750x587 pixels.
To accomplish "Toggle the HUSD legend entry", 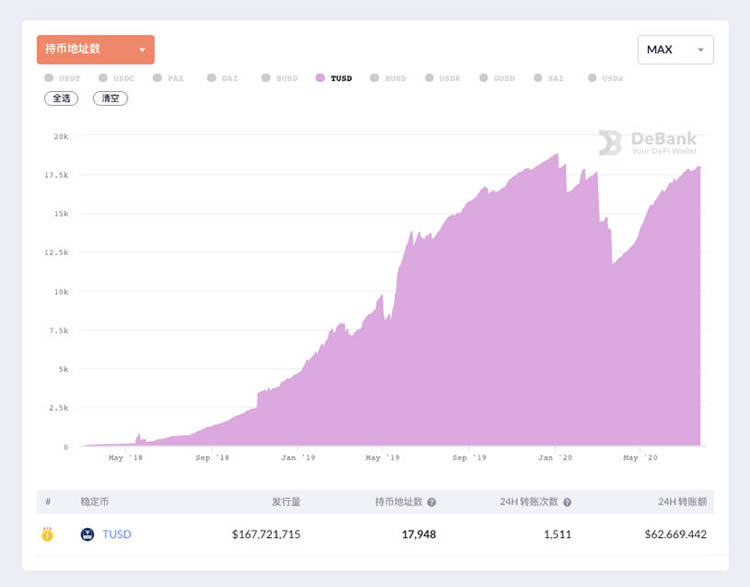I will (x=388, y=78).
